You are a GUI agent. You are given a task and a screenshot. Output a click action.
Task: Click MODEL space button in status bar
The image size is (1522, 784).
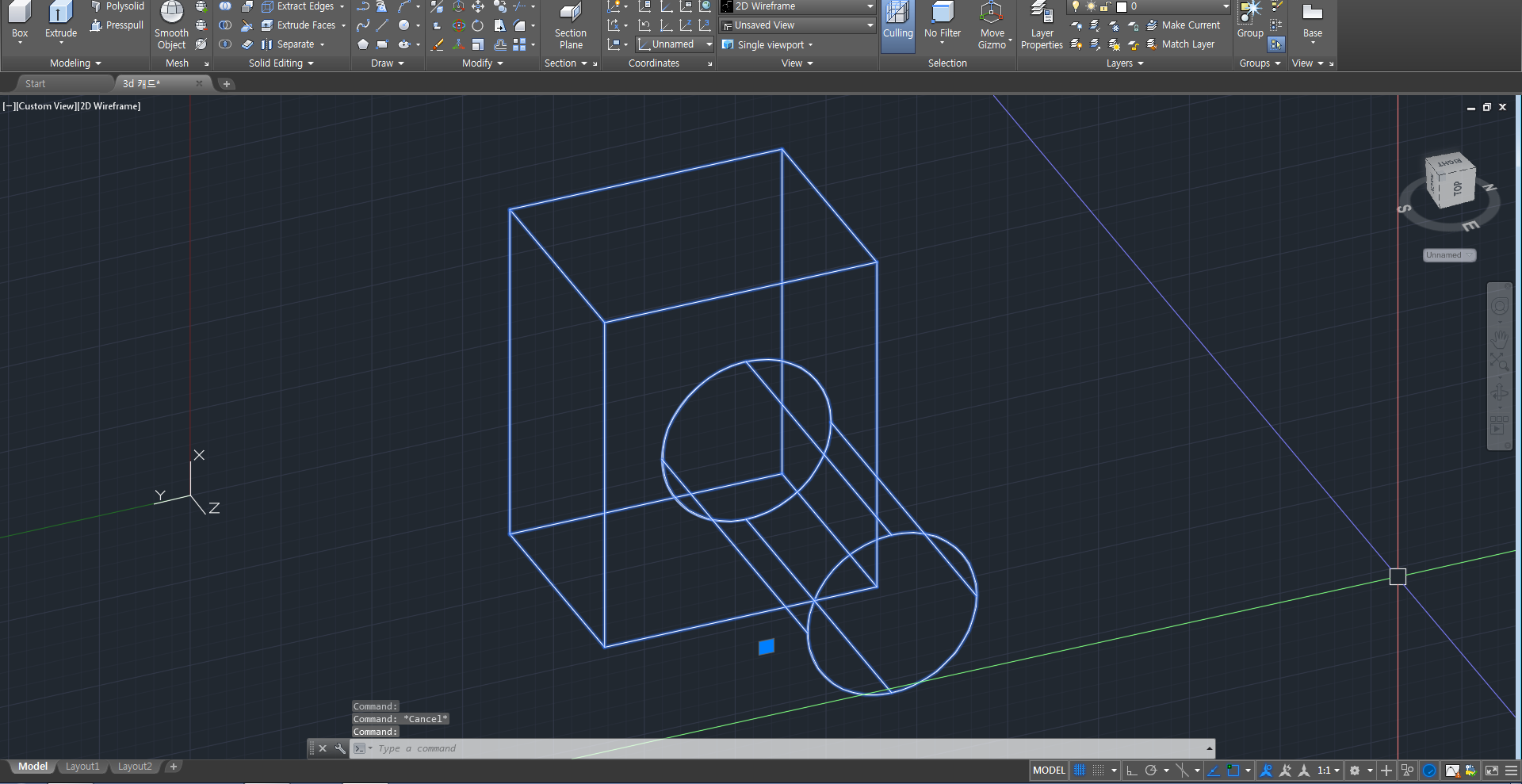tap(1049, 771)
